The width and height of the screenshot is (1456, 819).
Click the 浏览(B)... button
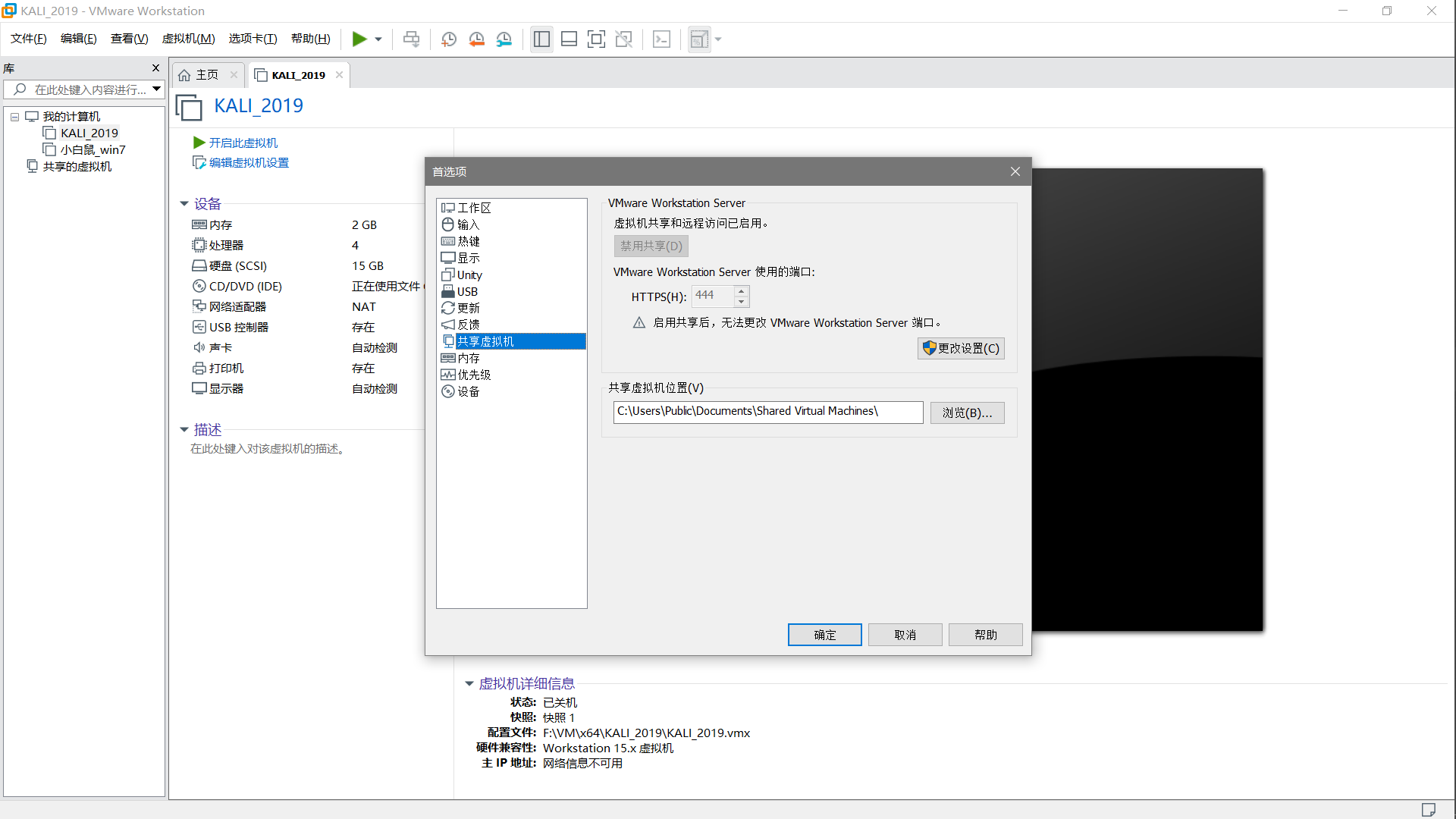pos(967,413)
